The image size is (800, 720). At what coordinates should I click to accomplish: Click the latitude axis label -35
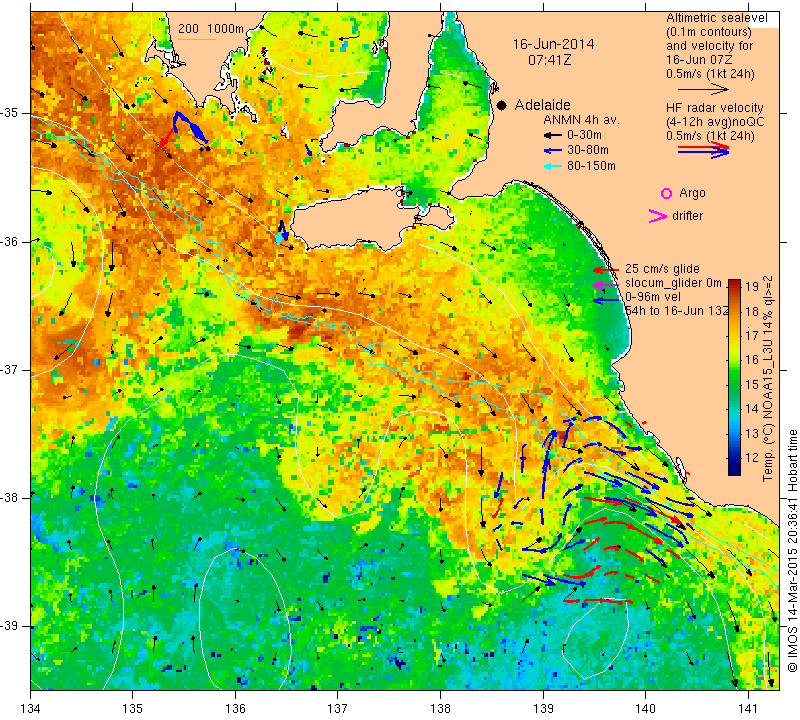(x=10, y=113)
